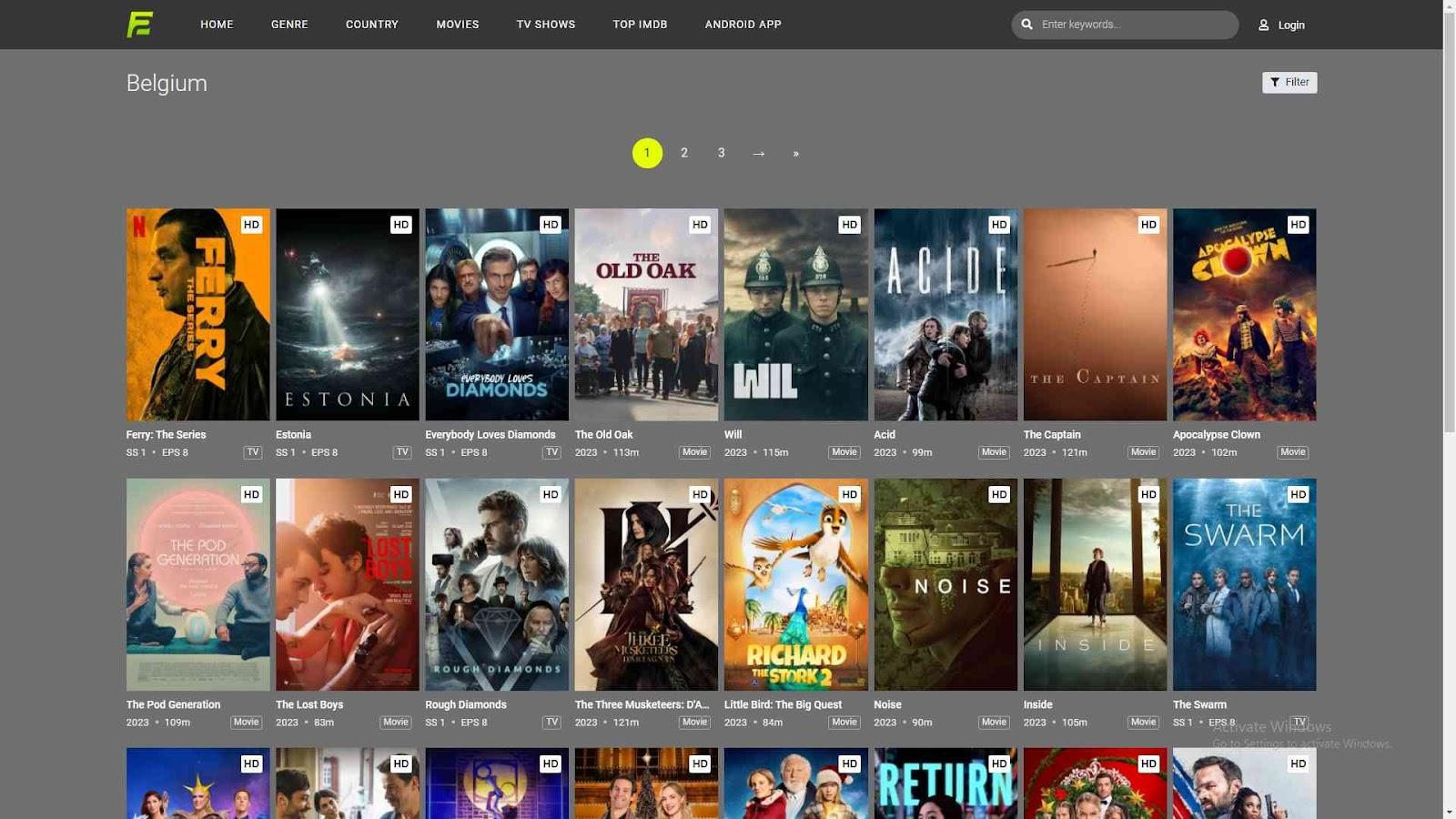Select current page 1 in pagination

click(647, 153)
